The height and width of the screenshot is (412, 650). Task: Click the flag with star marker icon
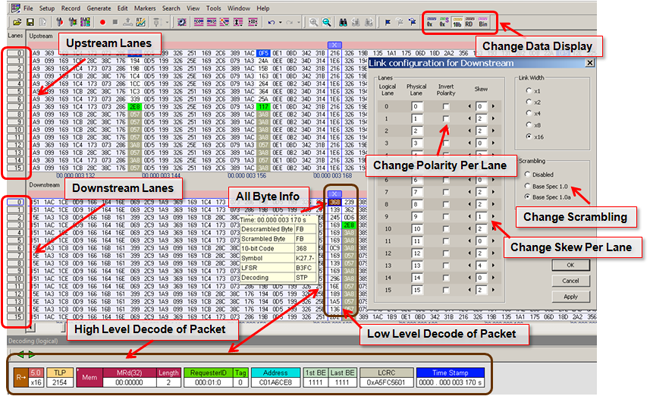click(412, 22)
